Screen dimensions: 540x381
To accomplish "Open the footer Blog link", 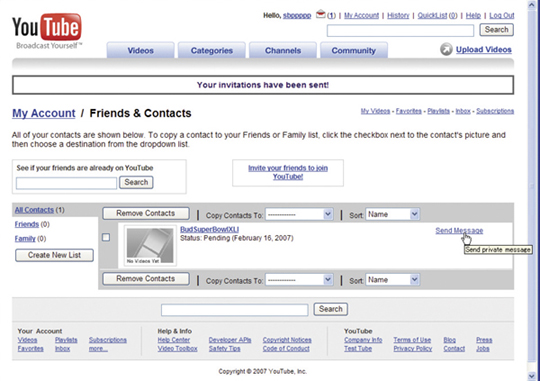I will point(449,340).
